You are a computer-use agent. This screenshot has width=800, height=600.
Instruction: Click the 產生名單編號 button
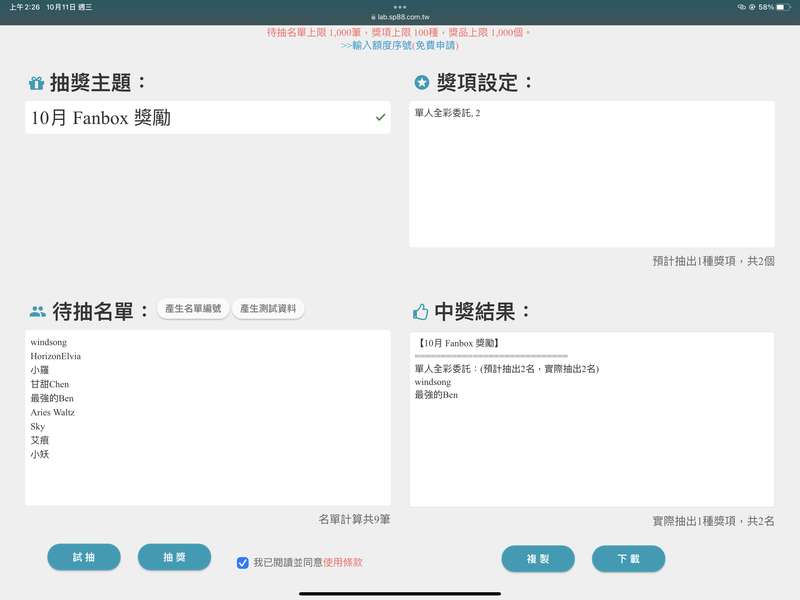(x=193, y=309)
